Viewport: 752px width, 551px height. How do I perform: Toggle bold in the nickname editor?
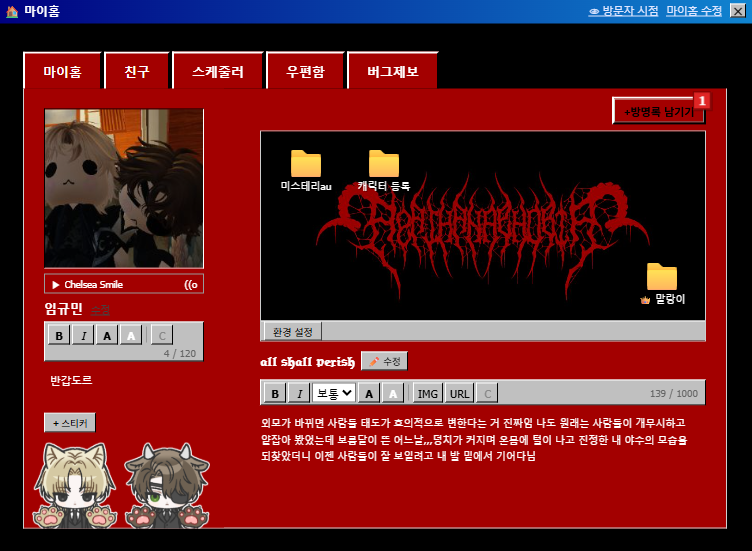(x=59, y=335)
